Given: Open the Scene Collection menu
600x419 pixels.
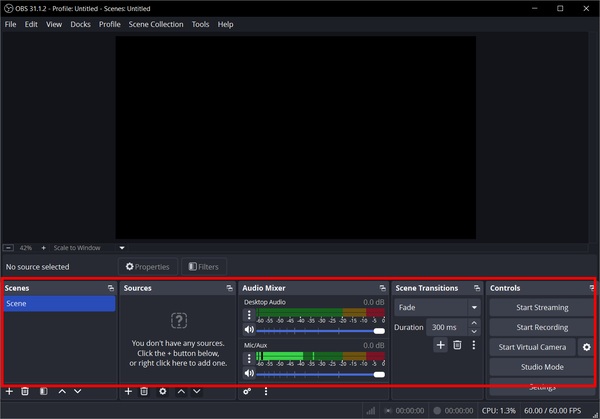Looking at the screenshot, I should pos(155,24).
